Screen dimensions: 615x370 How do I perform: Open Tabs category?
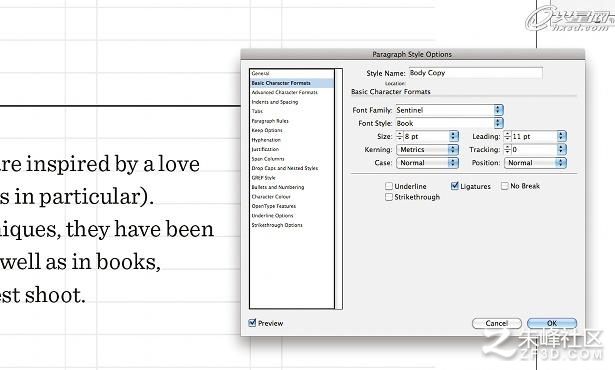pos(257,111)
